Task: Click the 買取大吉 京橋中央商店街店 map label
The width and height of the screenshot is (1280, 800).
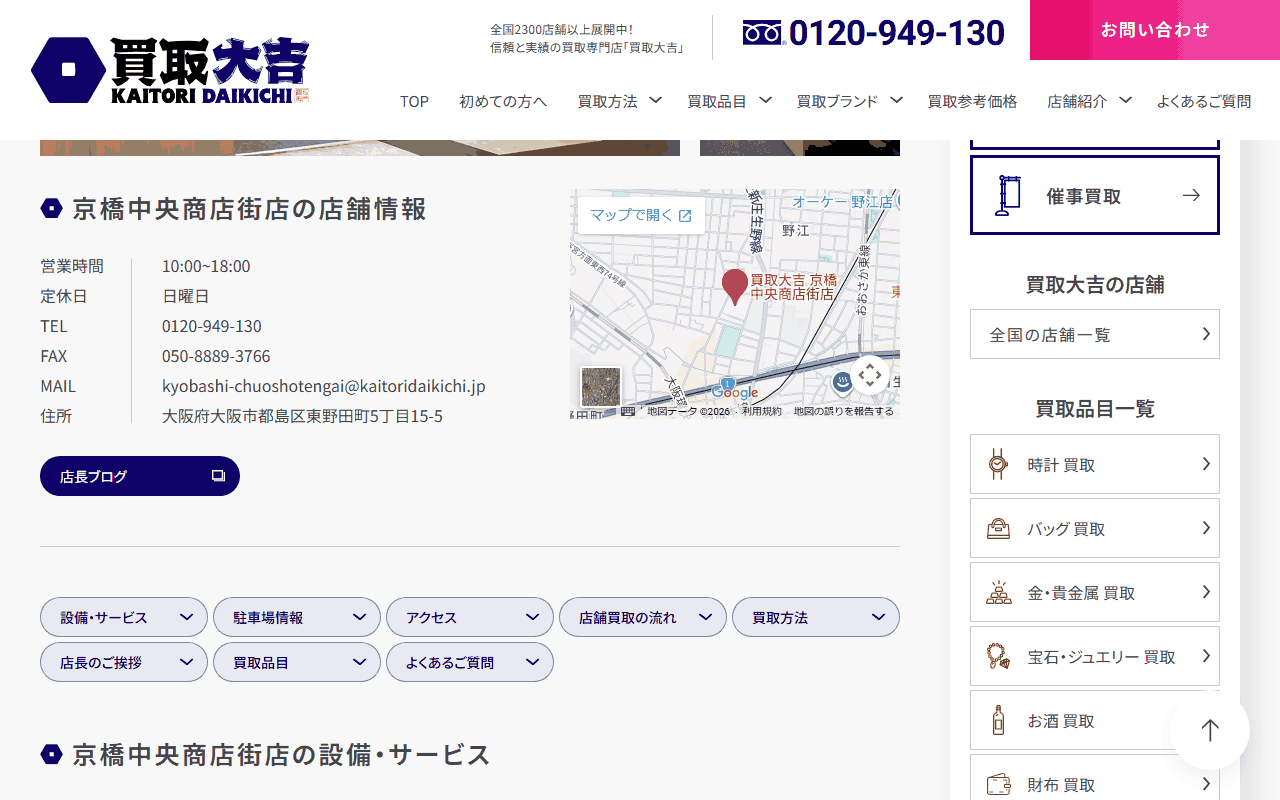Action: (x=793, y=287)
